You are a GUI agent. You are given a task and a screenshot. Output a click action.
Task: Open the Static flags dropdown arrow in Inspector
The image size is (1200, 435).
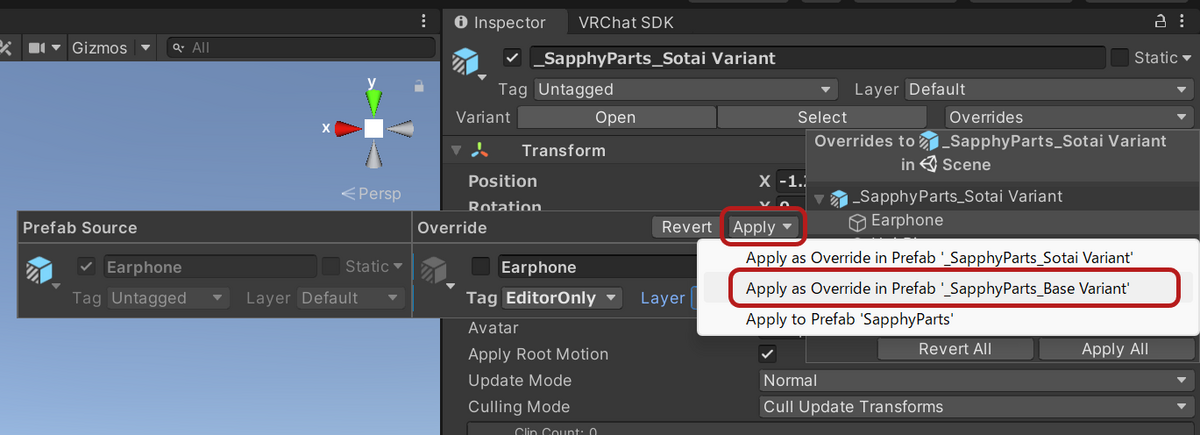pos(1187,58)
